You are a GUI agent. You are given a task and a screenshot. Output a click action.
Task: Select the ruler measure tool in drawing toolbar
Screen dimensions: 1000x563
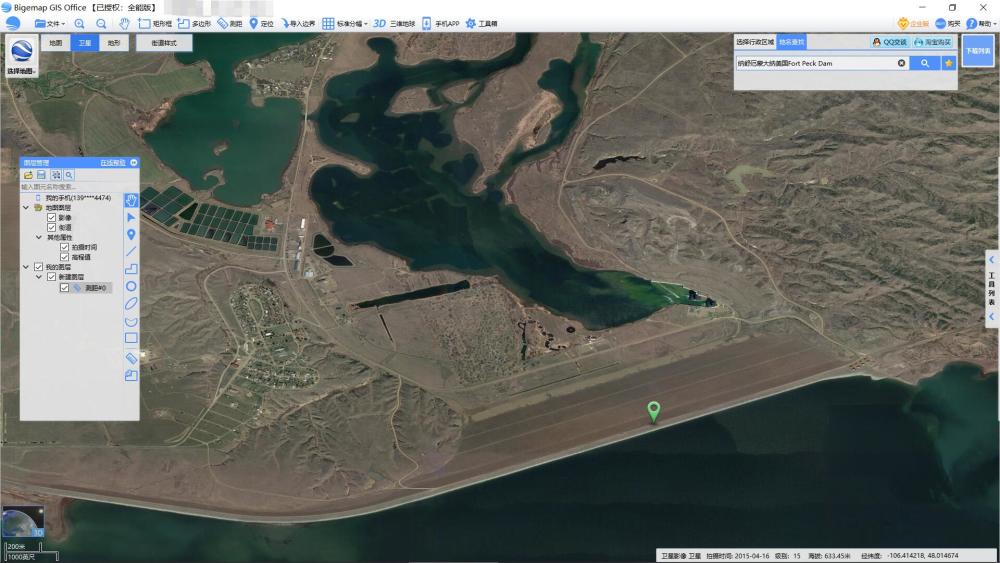coord(131,358)
